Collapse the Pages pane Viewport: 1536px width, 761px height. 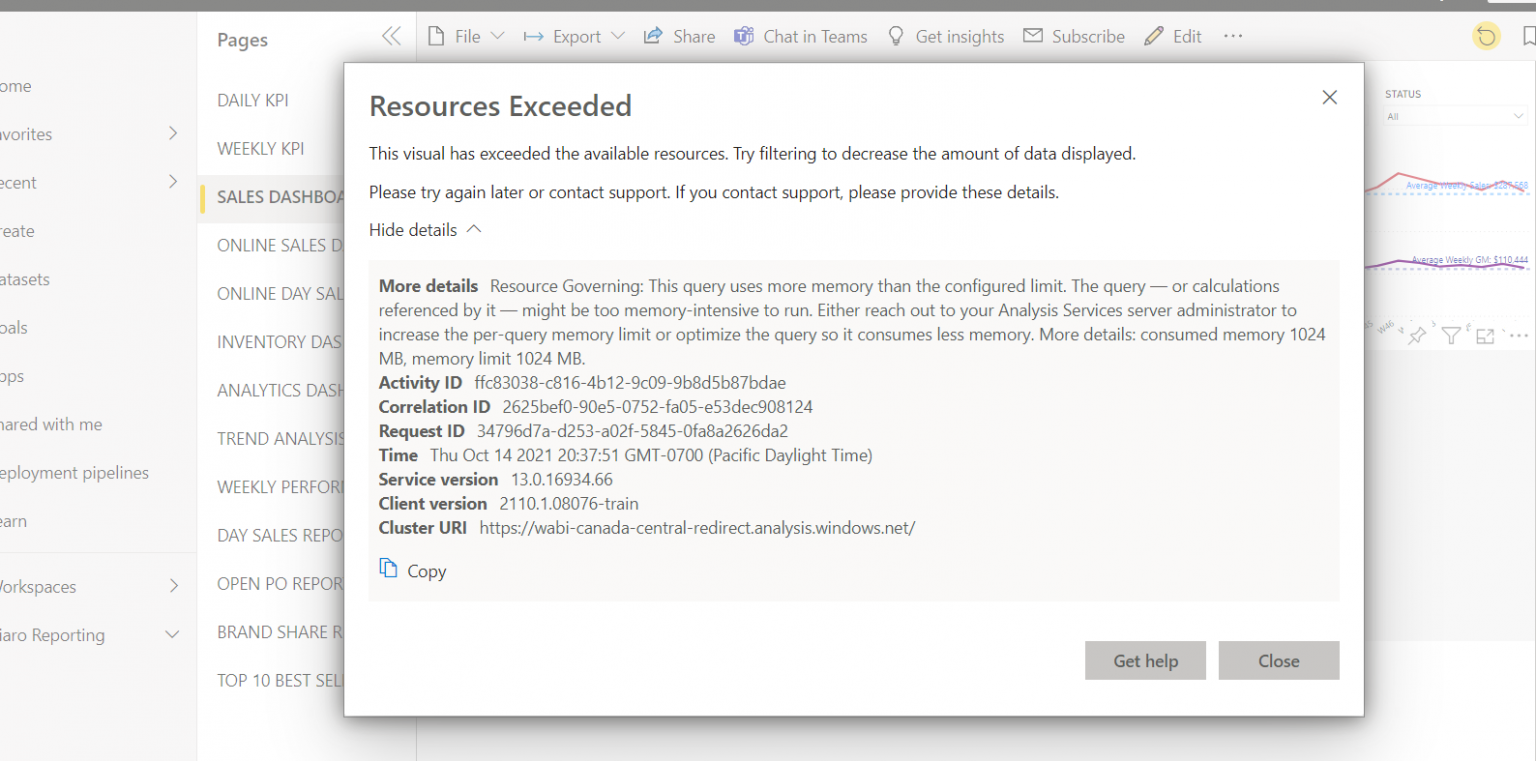tap(391, 34)
